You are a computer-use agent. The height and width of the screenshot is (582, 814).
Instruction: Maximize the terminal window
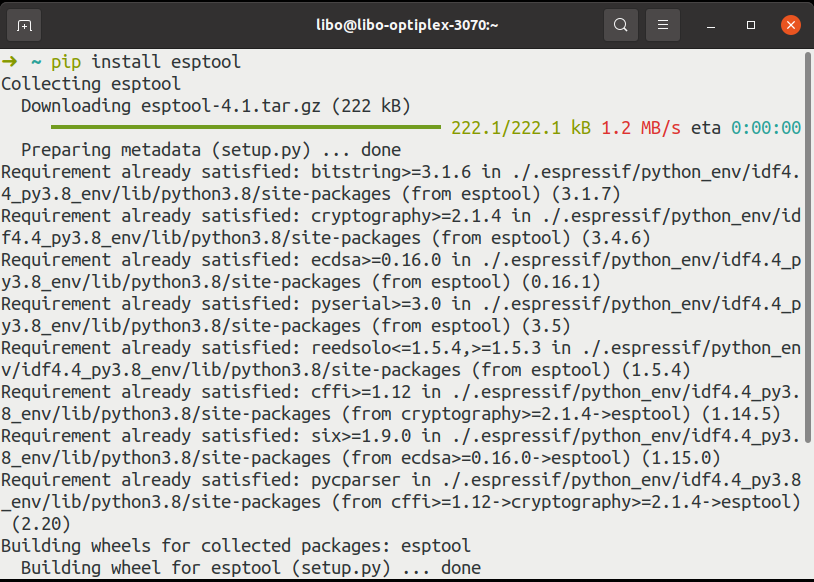click(x=751, y=25)
